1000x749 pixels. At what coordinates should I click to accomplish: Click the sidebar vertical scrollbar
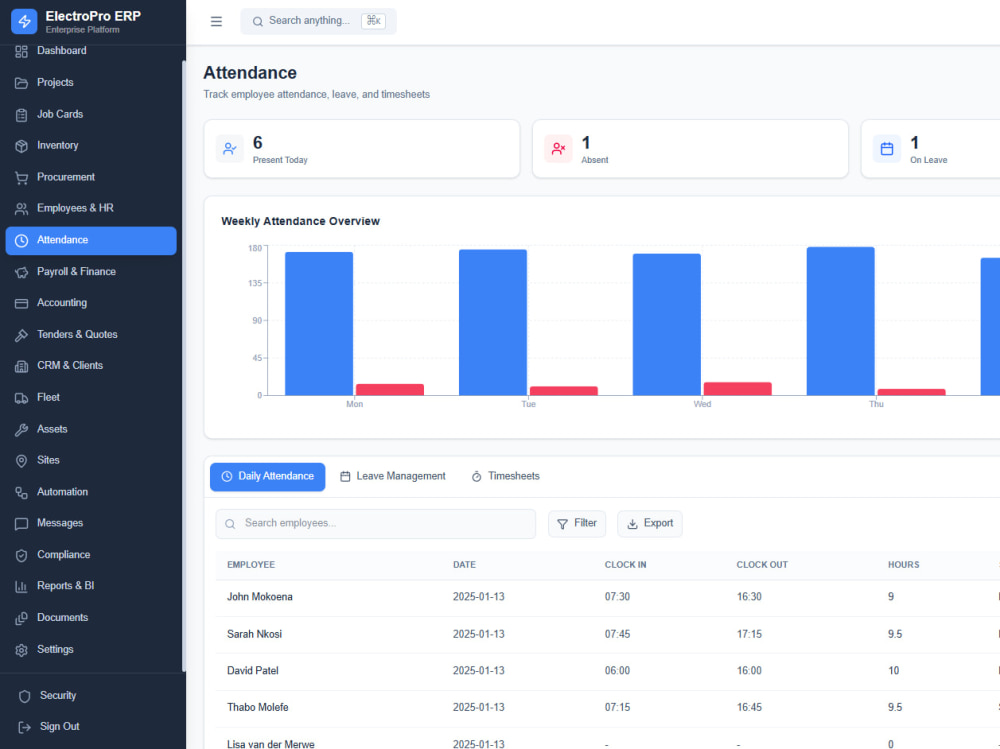184,366
